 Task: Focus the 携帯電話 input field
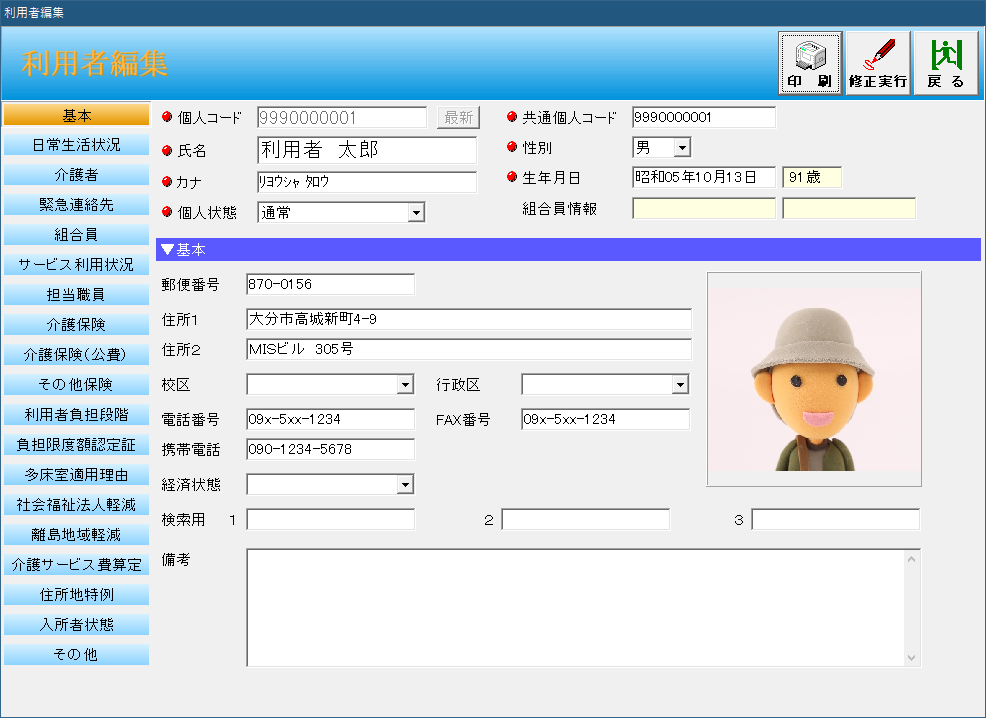click(x=329, y=450)
